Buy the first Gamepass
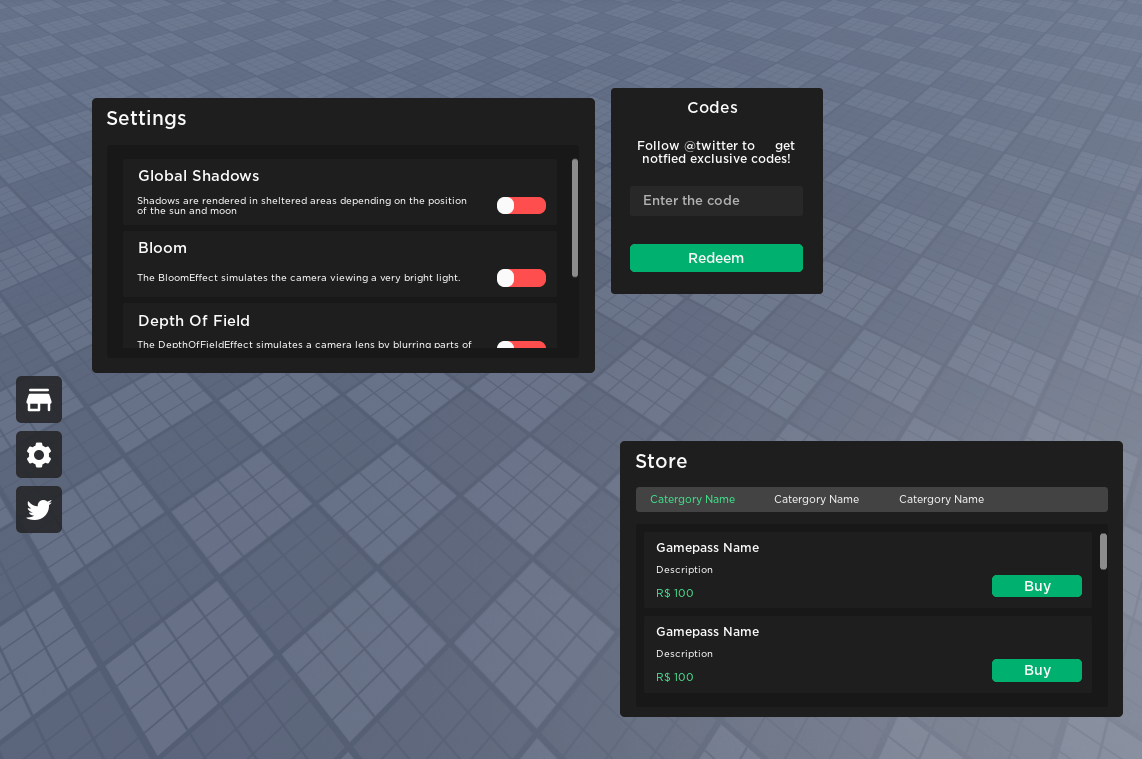Screen dimensions: 1142x759 tap(1037, 586)
